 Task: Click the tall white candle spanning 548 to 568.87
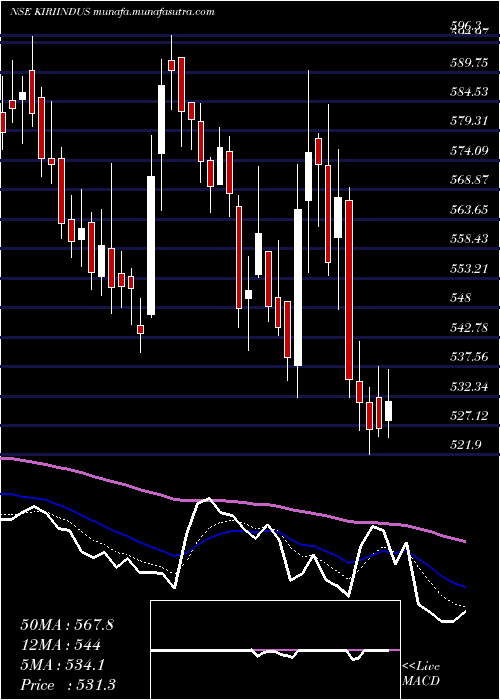coord(151,246)
